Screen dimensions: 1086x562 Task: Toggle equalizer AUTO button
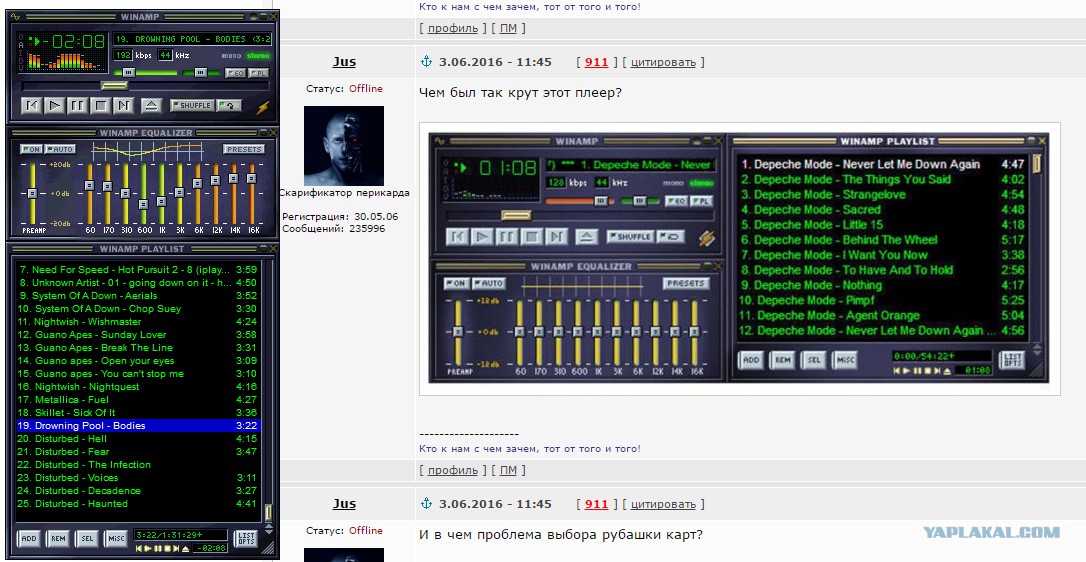tap(60, 149)
